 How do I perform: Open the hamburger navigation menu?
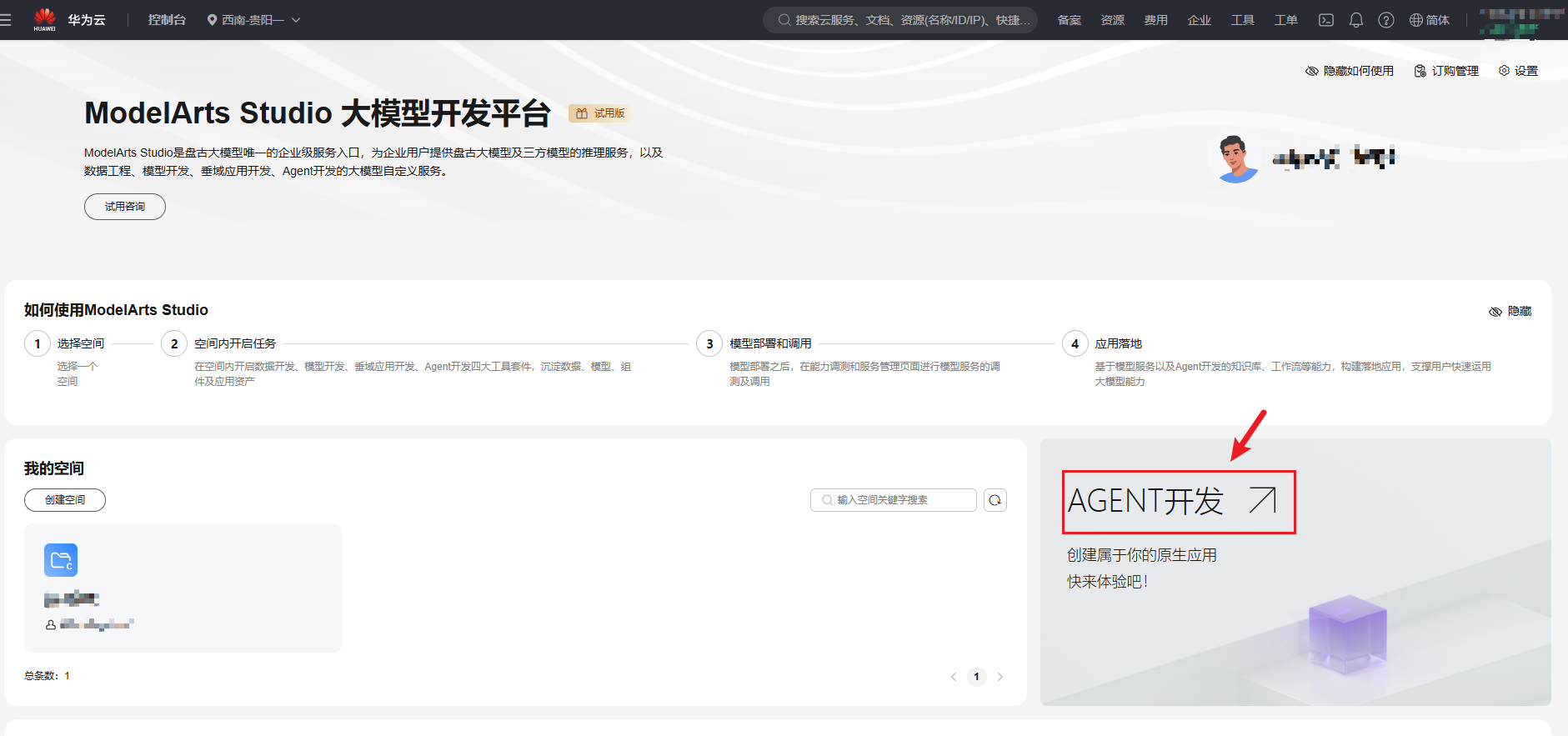[x=6, y=20]
